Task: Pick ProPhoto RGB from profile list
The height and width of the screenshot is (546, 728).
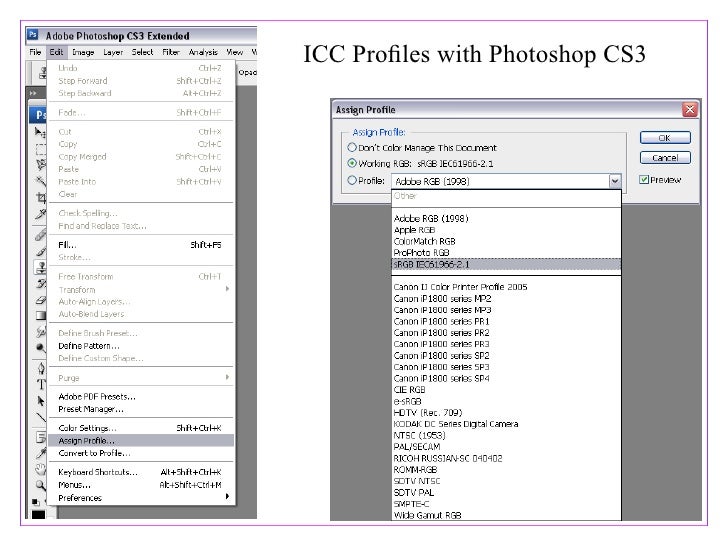Action: click(506, 253)
